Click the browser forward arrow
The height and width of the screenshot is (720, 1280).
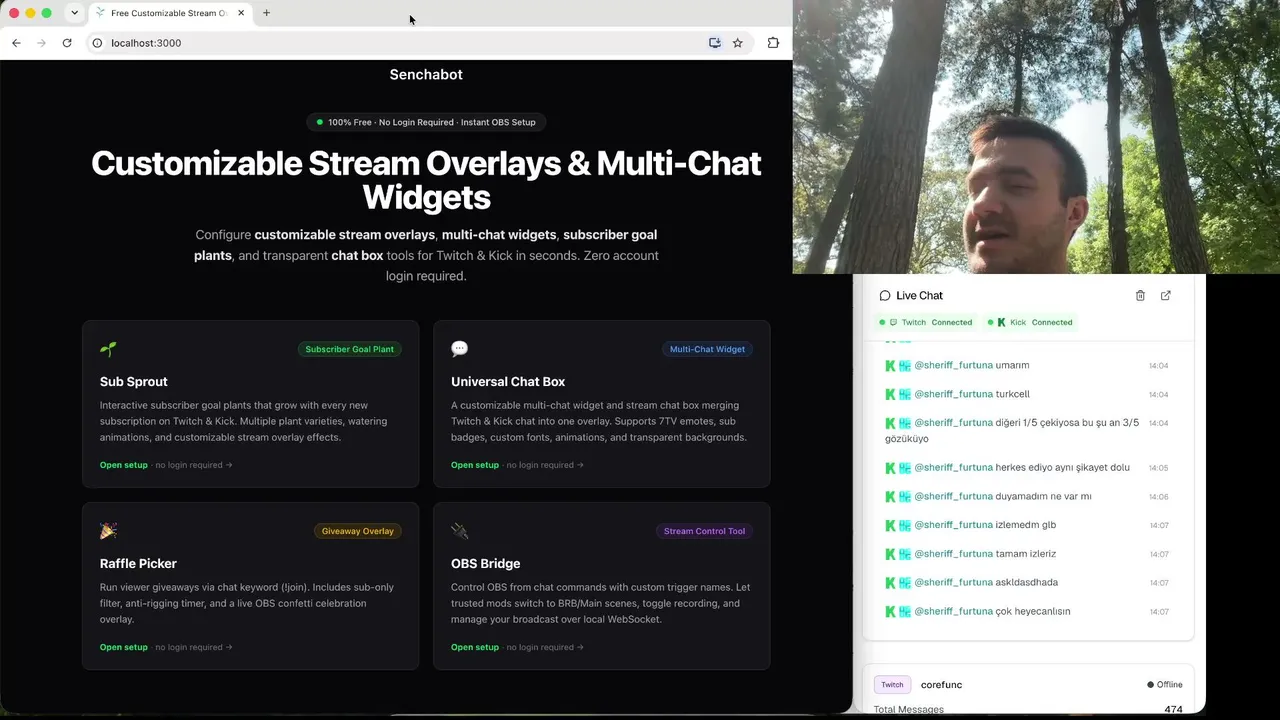41,43
